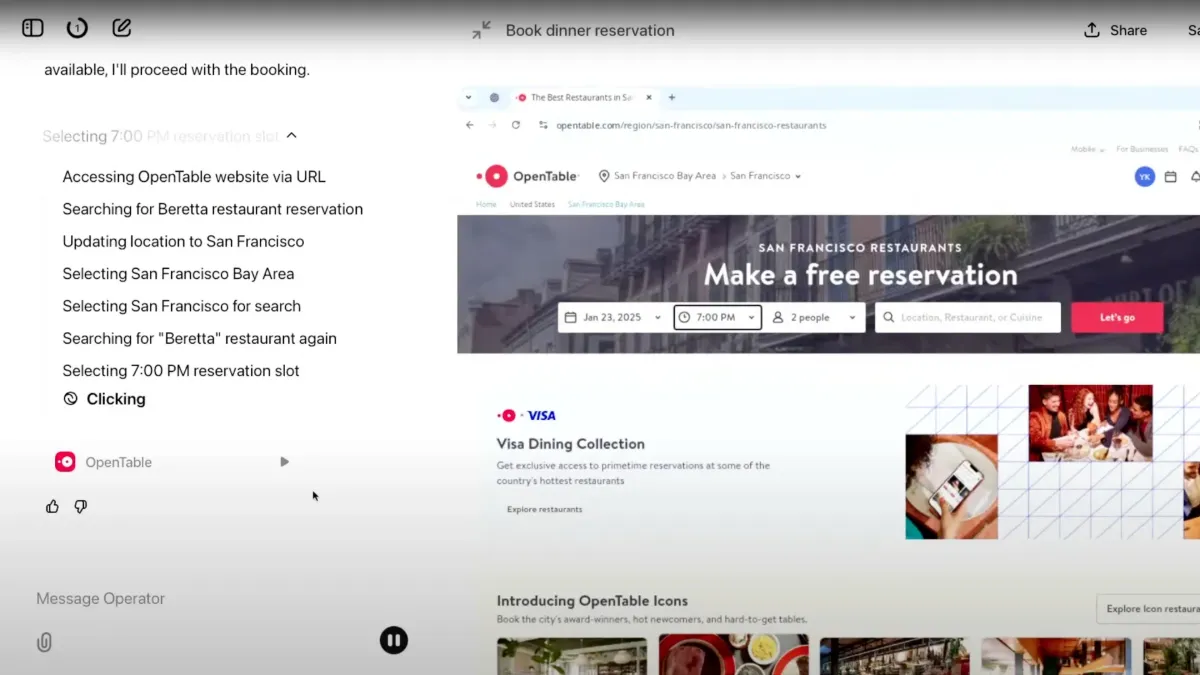Collapse the Selecting 7:00 PM steps list

coord(292,136)
